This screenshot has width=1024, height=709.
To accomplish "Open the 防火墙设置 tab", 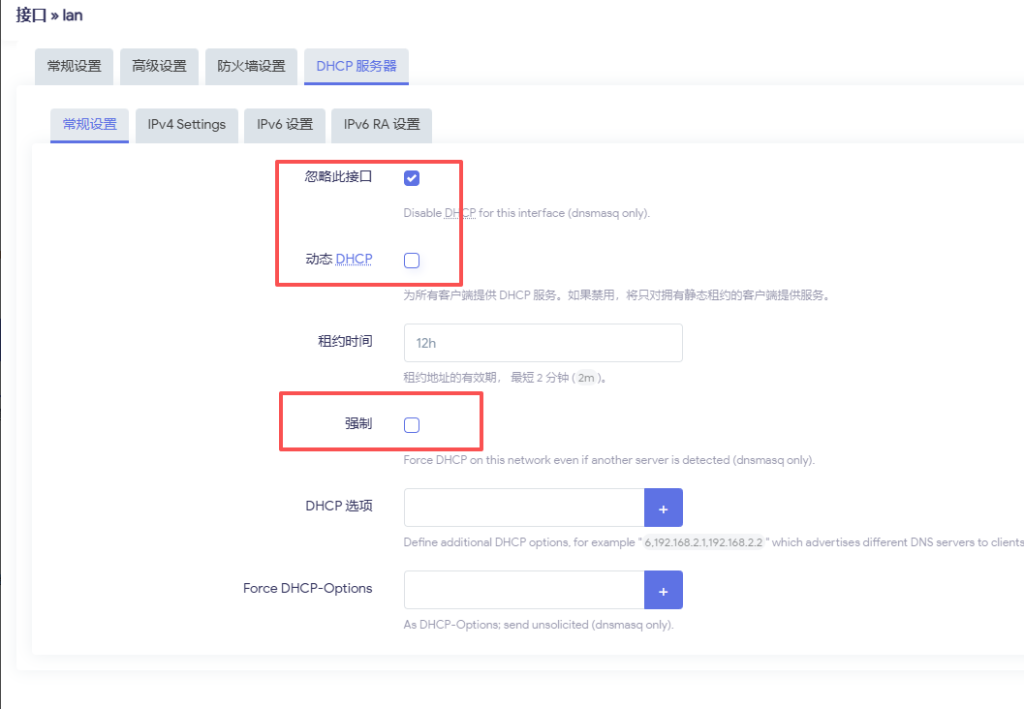I will pos(250,66).
